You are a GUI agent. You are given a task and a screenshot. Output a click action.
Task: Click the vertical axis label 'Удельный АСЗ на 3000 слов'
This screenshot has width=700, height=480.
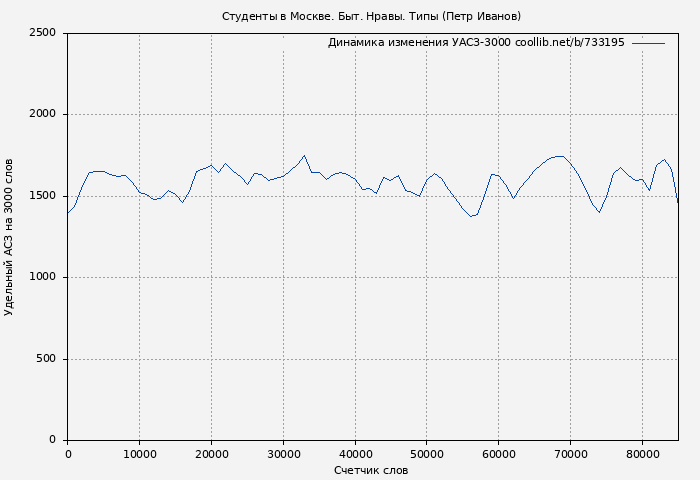[10, 237]
